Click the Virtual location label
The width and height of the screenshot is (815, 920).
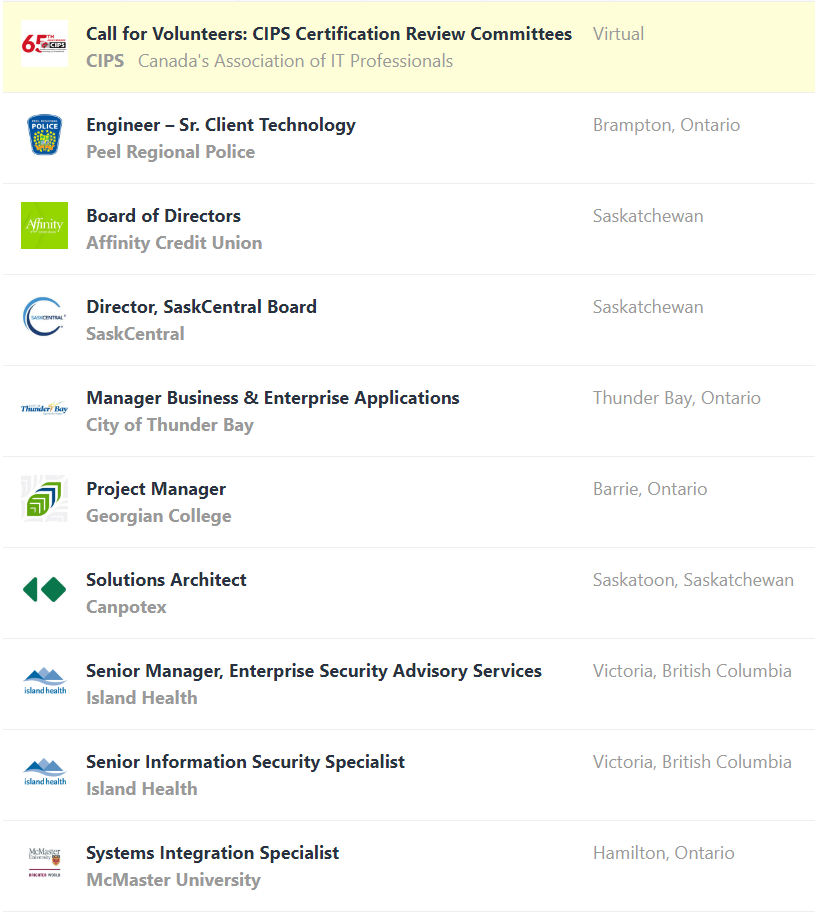618,34
